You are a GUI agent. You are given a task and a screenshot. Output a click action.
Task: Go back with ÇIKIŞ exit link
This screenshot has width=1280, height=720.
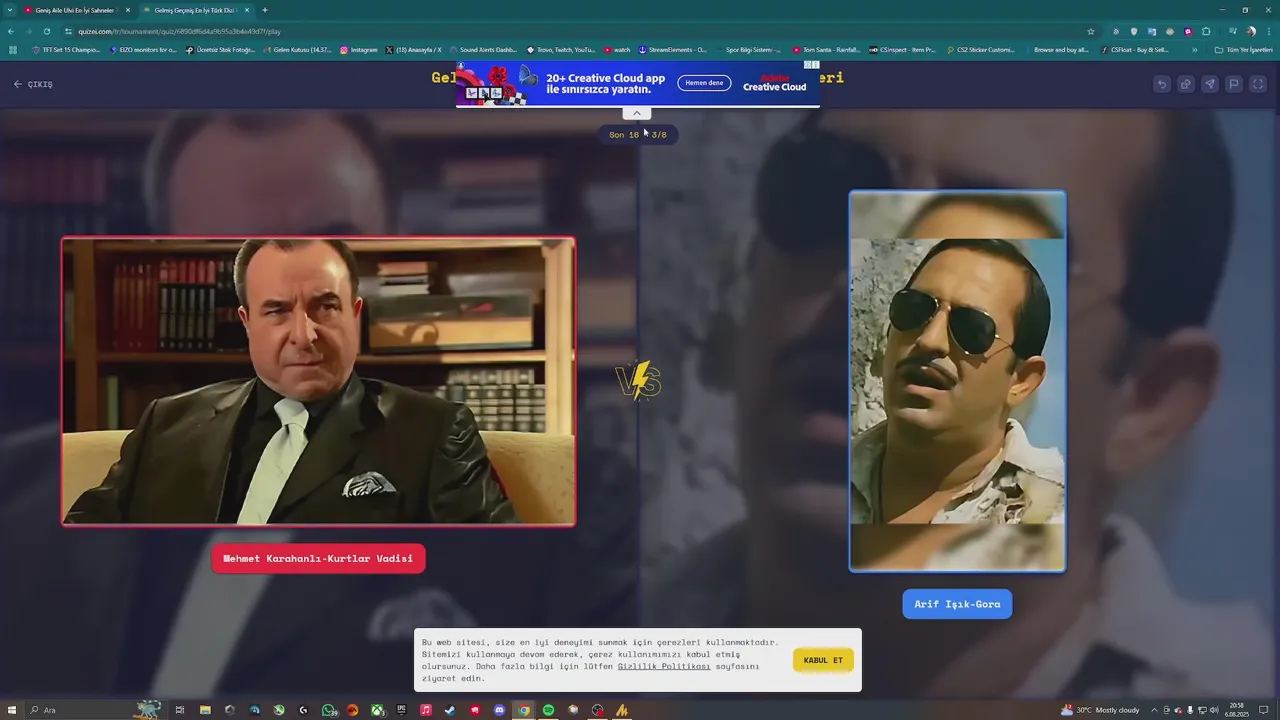coord(33,84)
